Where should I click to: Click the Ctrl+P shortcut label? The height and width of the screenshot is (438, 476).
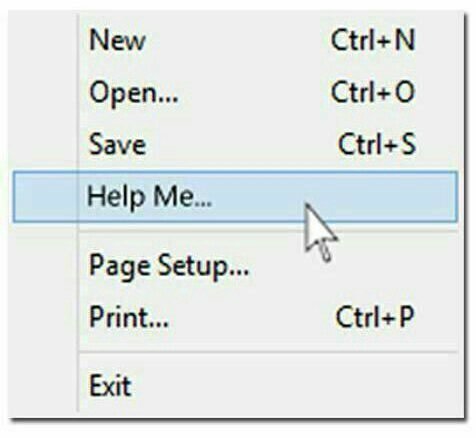pos(375,317)
